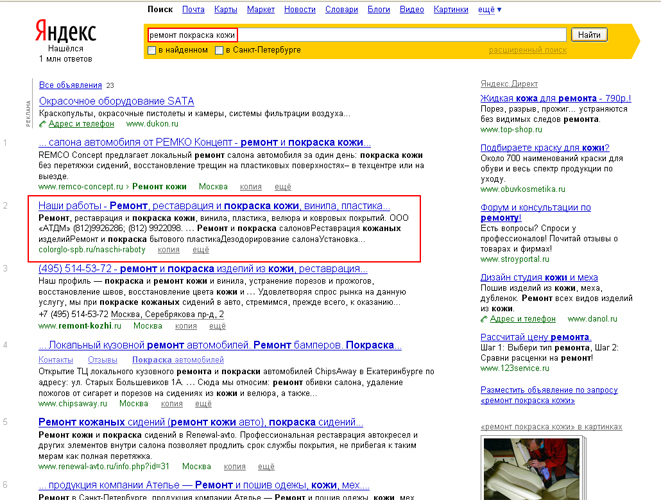Click the www.remco-concept.ru green URL
Screen dimensions: 661x500
[81, 187]
